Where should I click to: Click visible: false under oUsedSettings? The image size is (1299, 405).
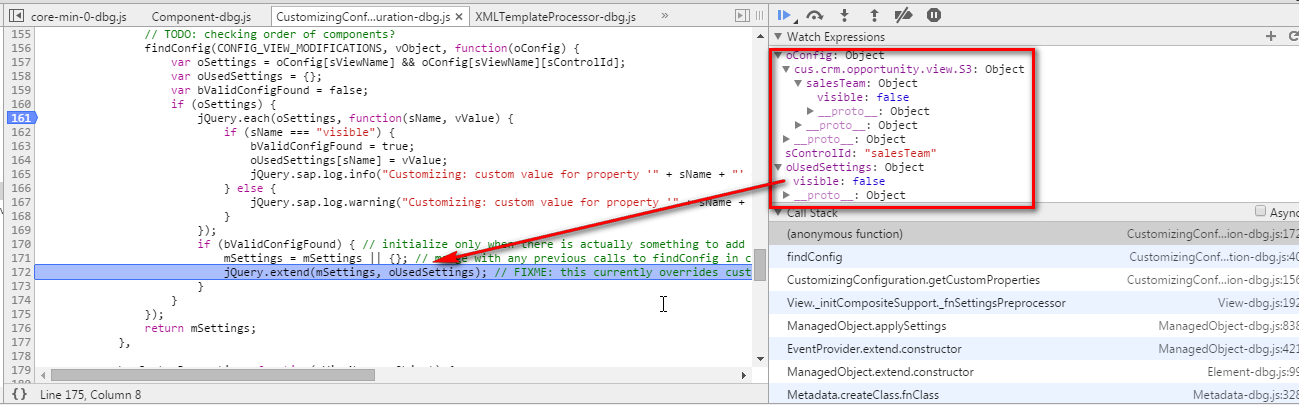coord(838,181)
